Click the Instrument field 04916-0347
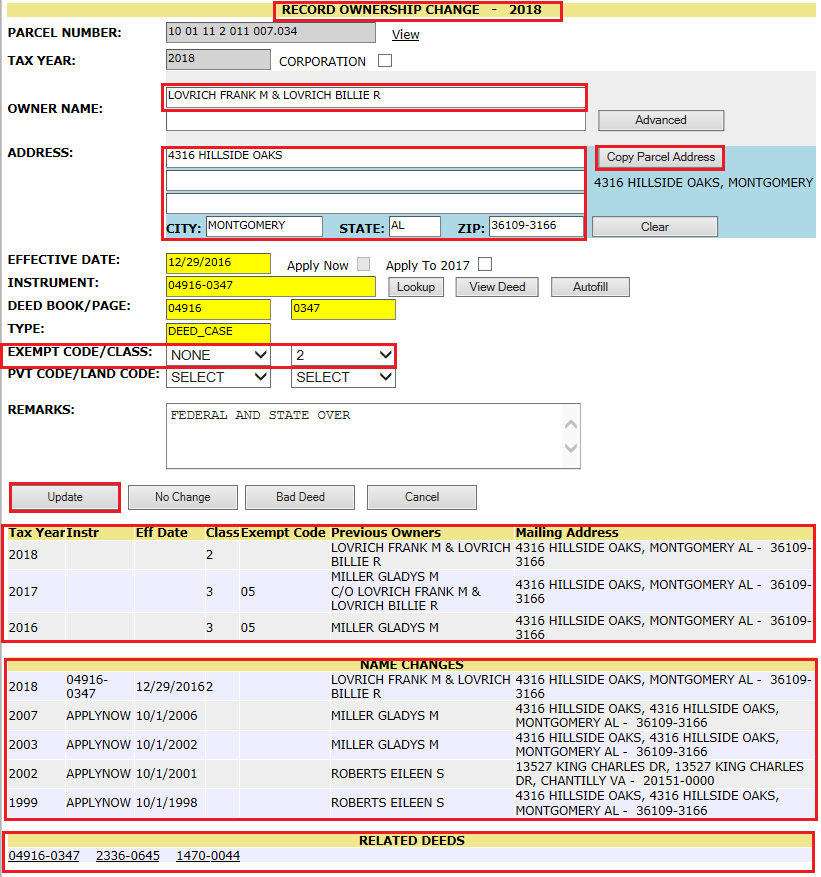Image resolution: width=821 pixels, height=877 pixels. [271, 286]
